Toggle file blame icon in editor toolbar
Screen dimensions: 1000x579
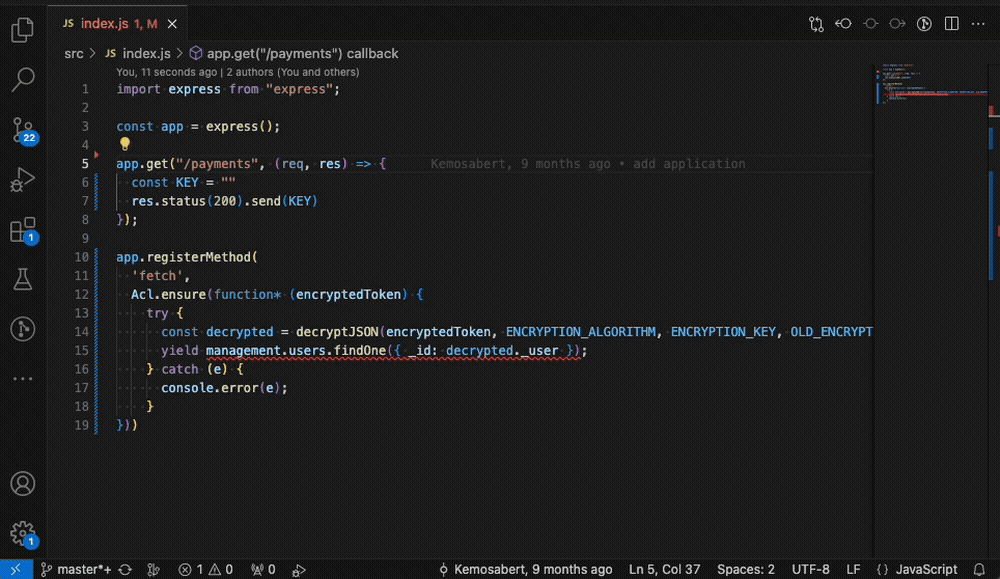click(924, 23)
